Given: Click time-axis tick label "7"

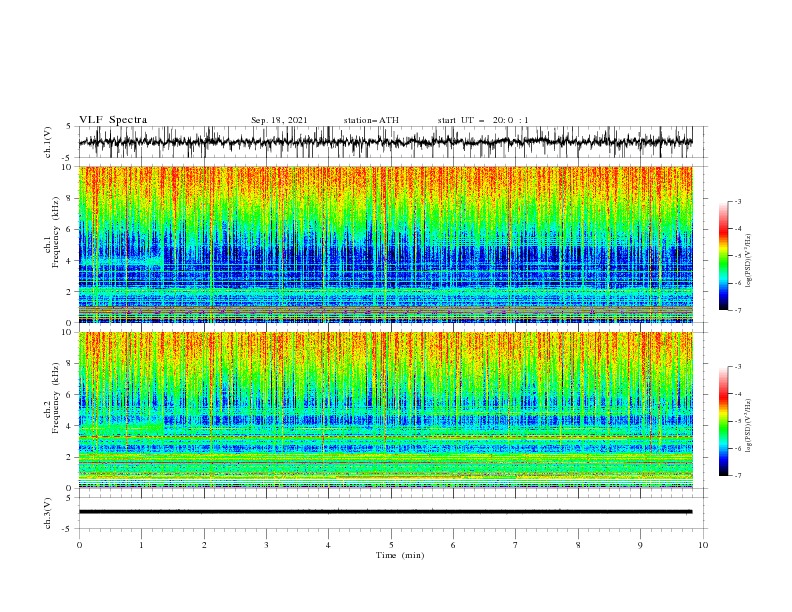Looking at the screenshot, I should click(x=516, y=545).
